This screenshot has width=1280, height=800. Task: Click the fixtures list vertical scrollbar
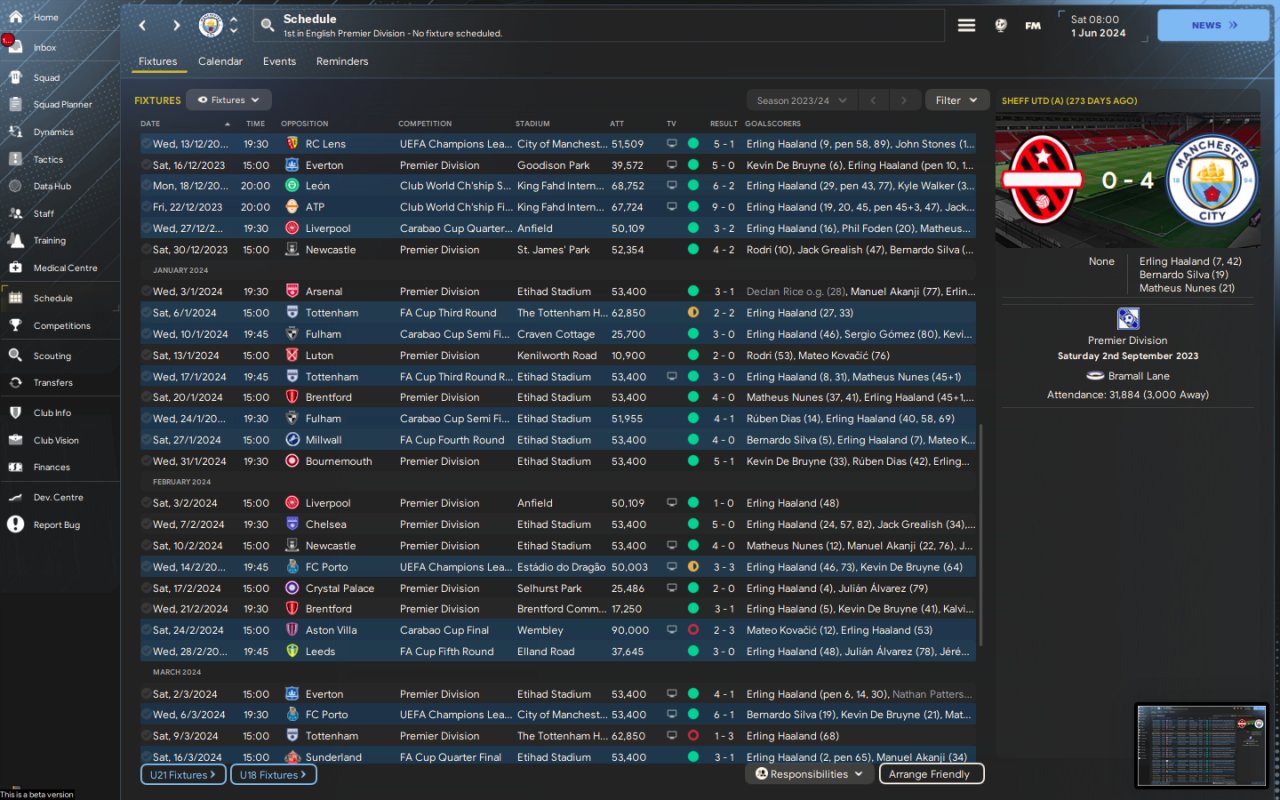(981, 535)
